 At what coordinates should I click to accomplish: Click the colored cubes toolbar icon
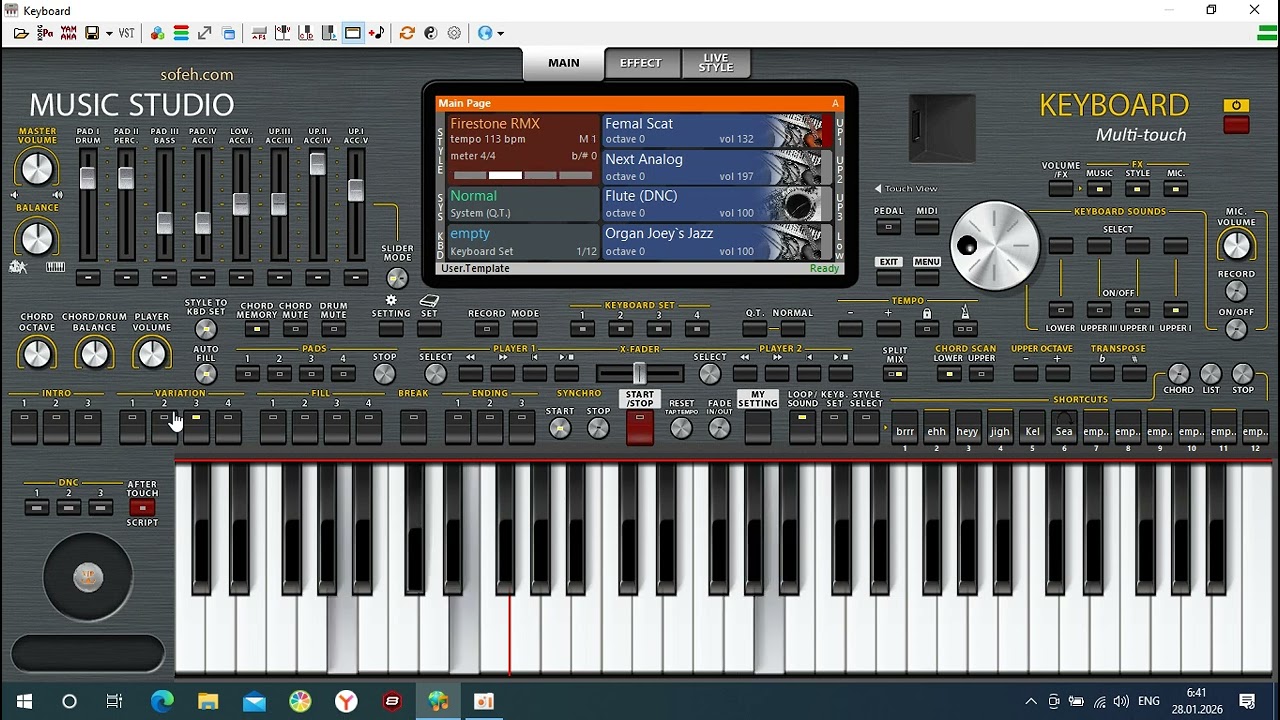(157, 33)
